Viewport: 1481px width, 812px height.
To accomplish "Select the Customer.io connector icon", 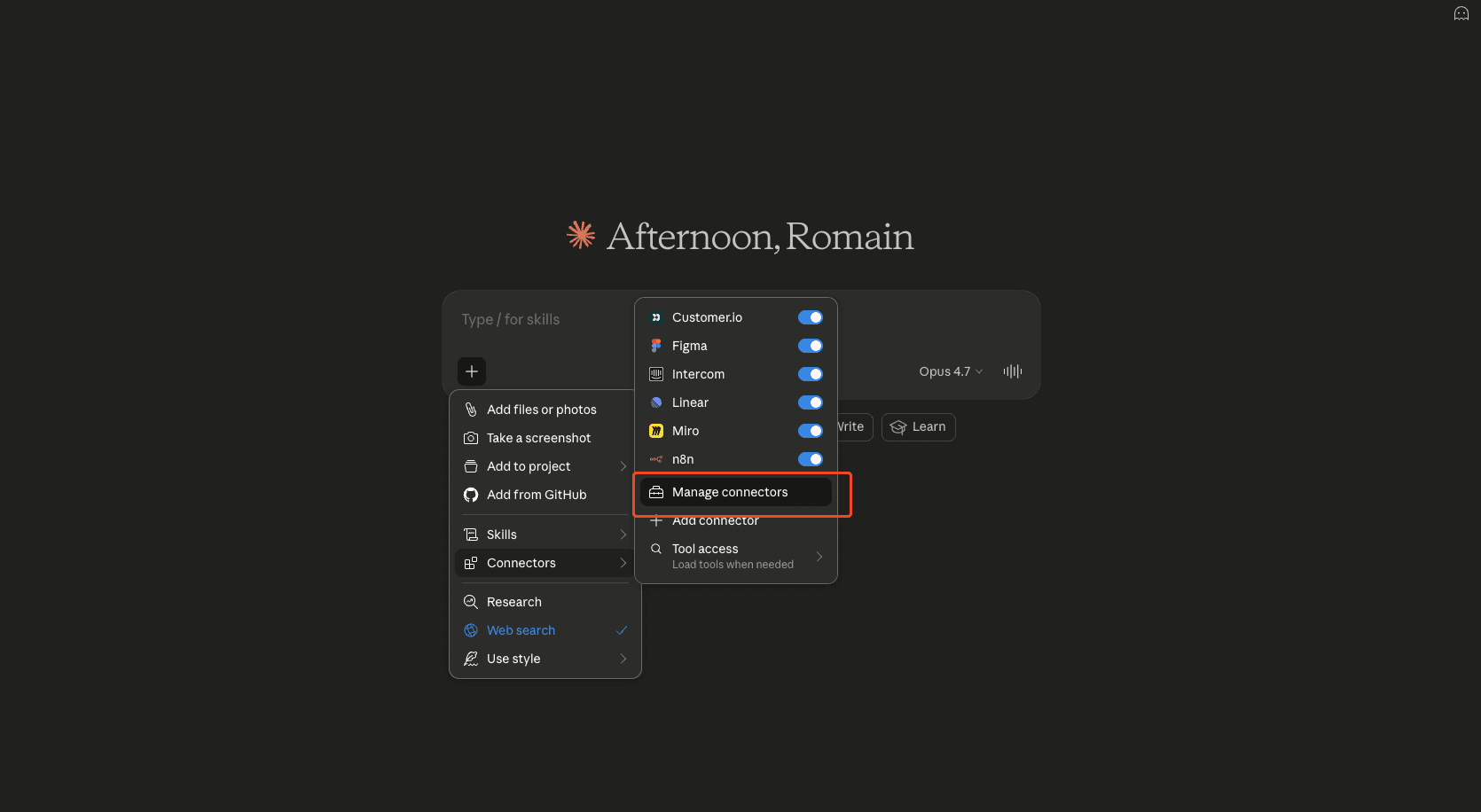I will 655,316.
